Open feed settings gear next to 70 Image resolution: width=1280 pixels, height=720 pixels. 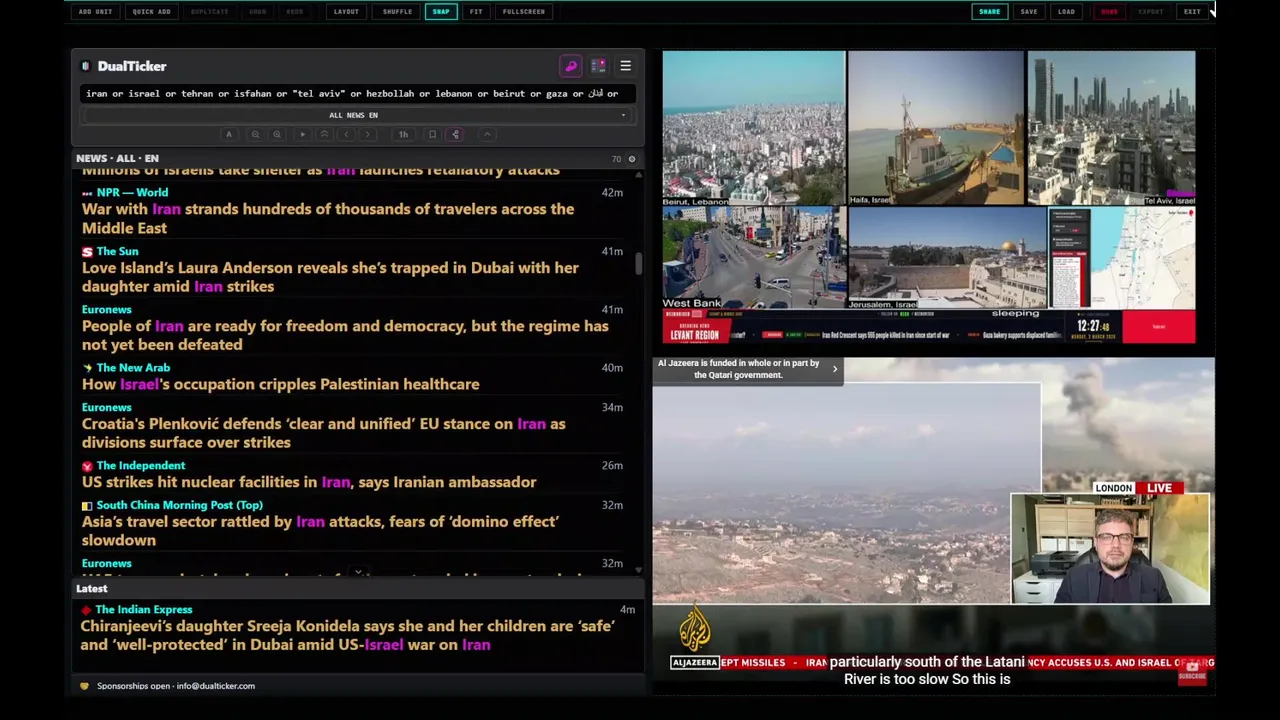click(x=631, y=159)
